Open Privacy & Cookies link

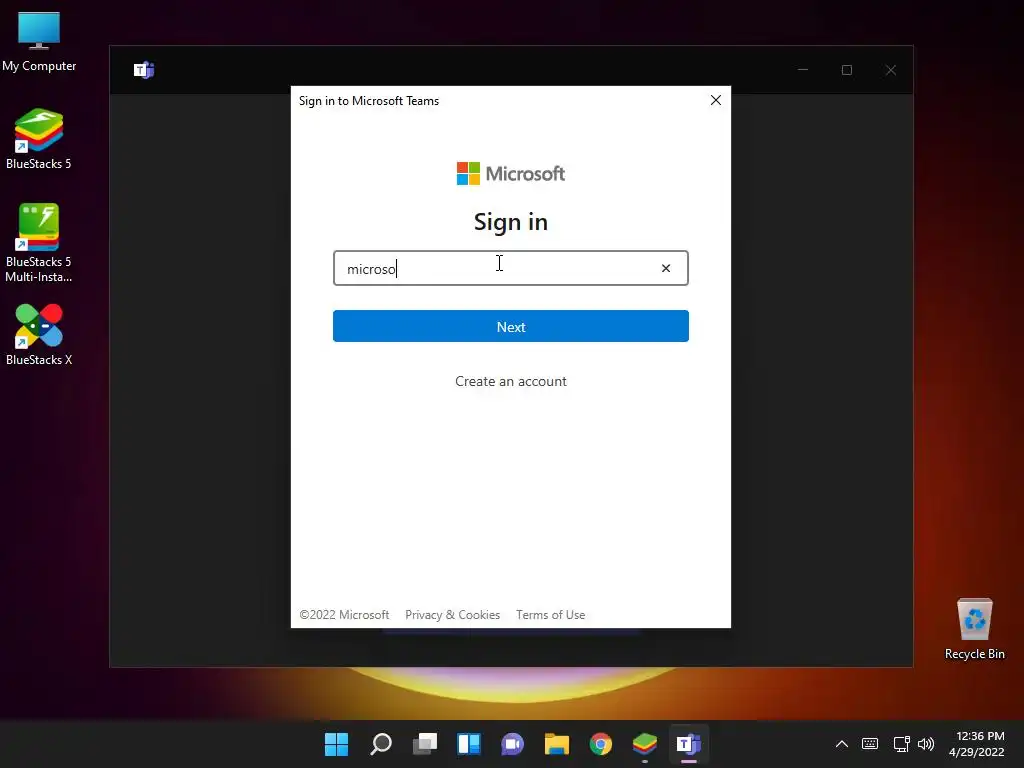pyautogui.click(x=453, y=615)
